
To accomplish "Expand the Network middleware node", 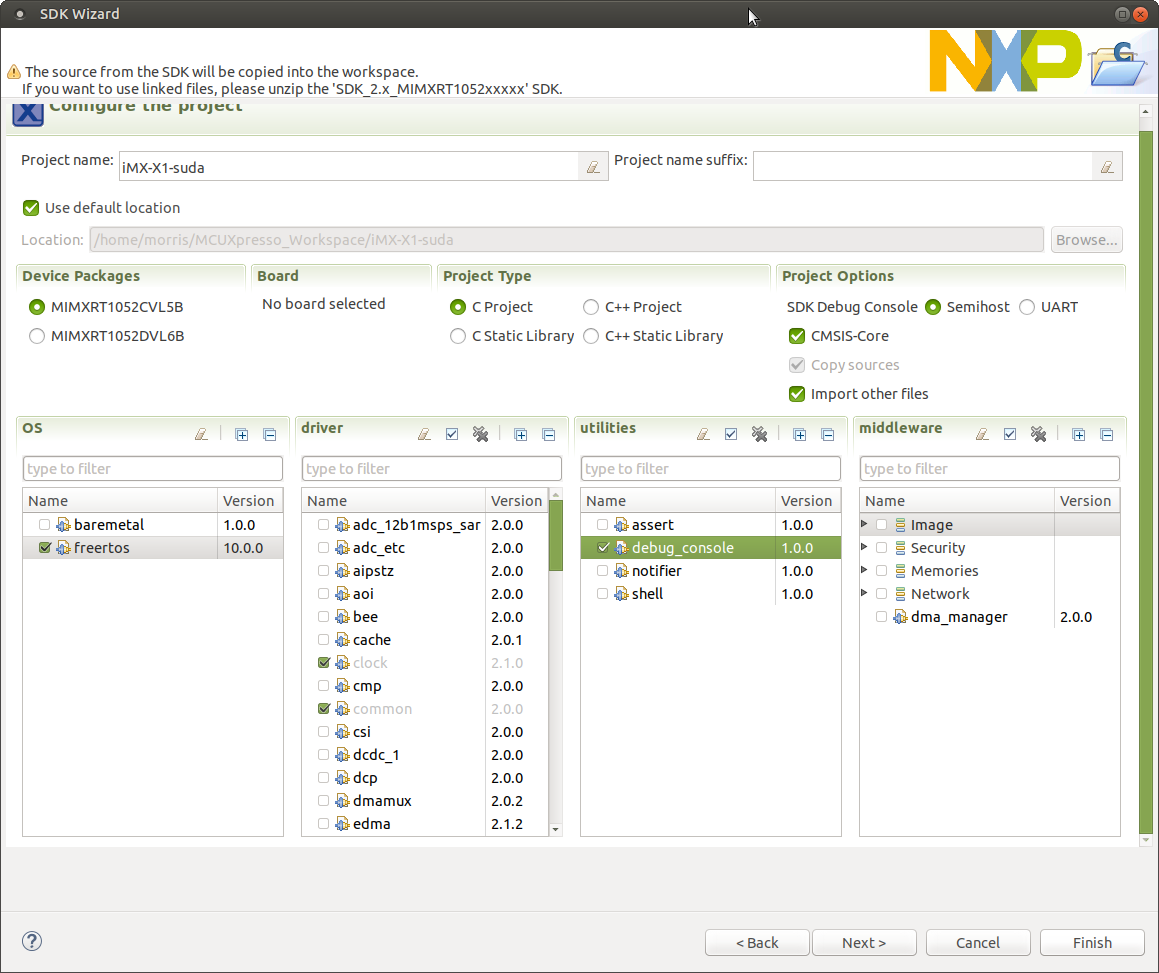I will point(864,593).
